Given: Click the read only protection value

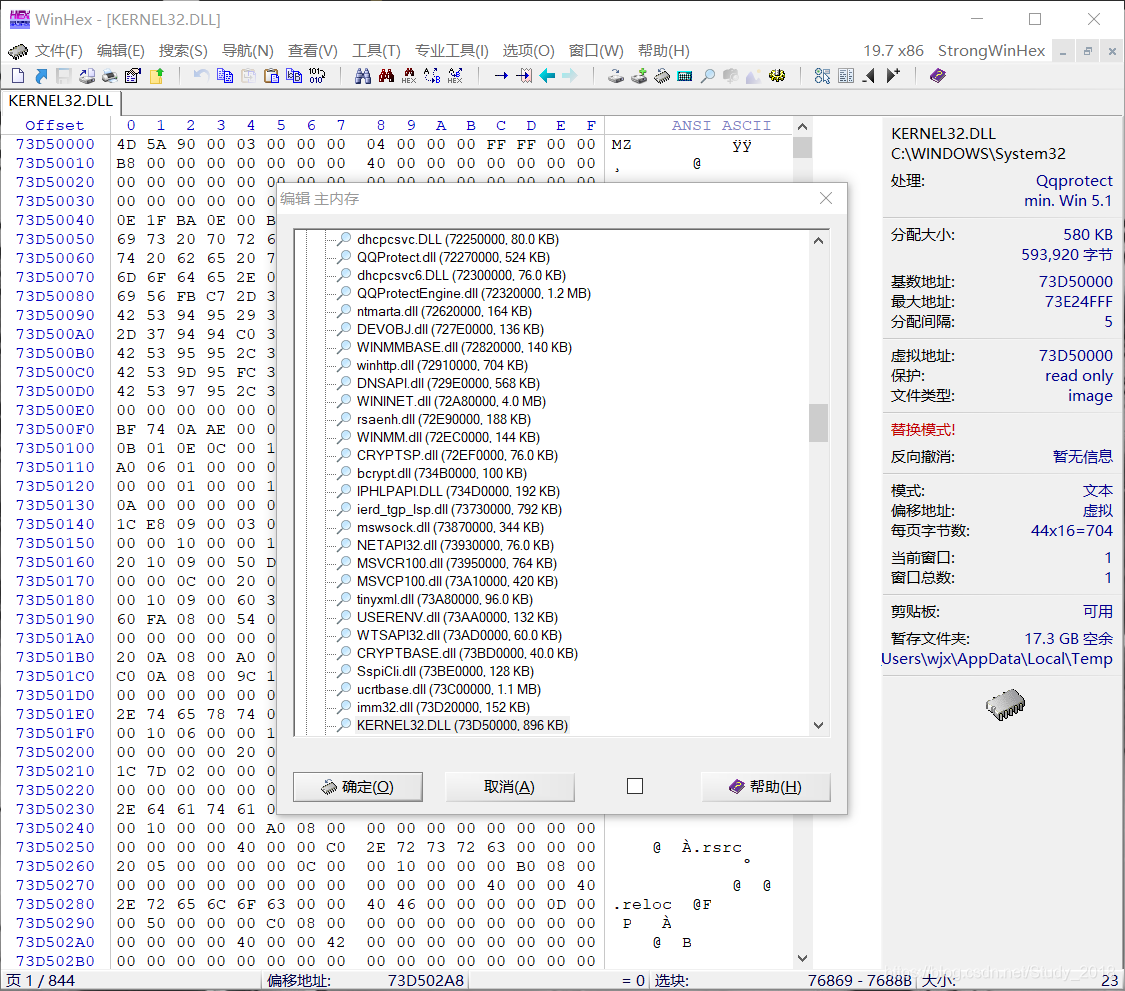Looking at the screenshot, I should [1078, 375].
